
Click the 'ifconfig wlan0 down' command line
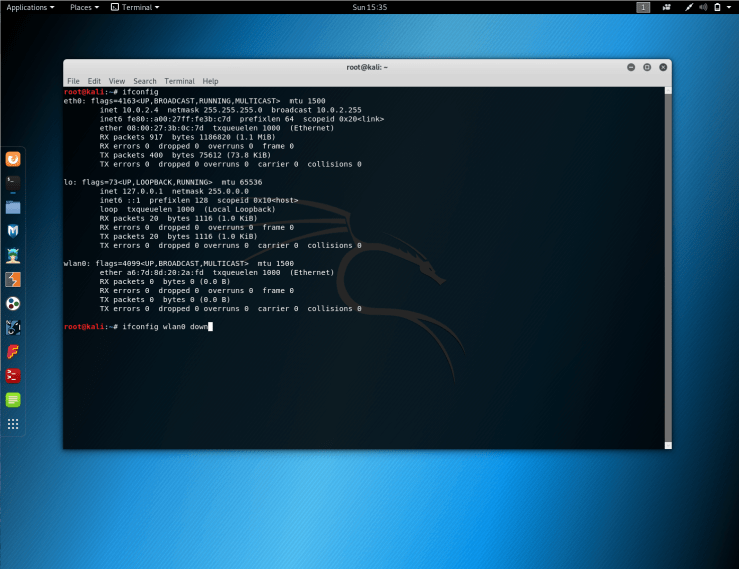164,327
